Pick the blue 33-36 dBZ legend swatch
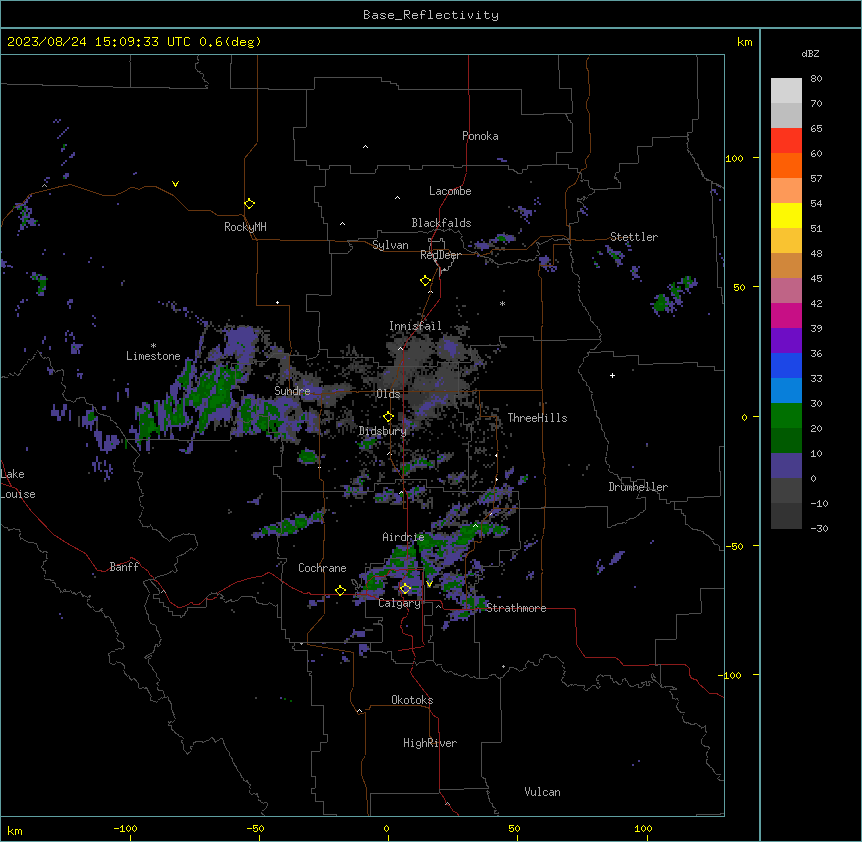This screenshot has width=862, height=842. (786, 365)
